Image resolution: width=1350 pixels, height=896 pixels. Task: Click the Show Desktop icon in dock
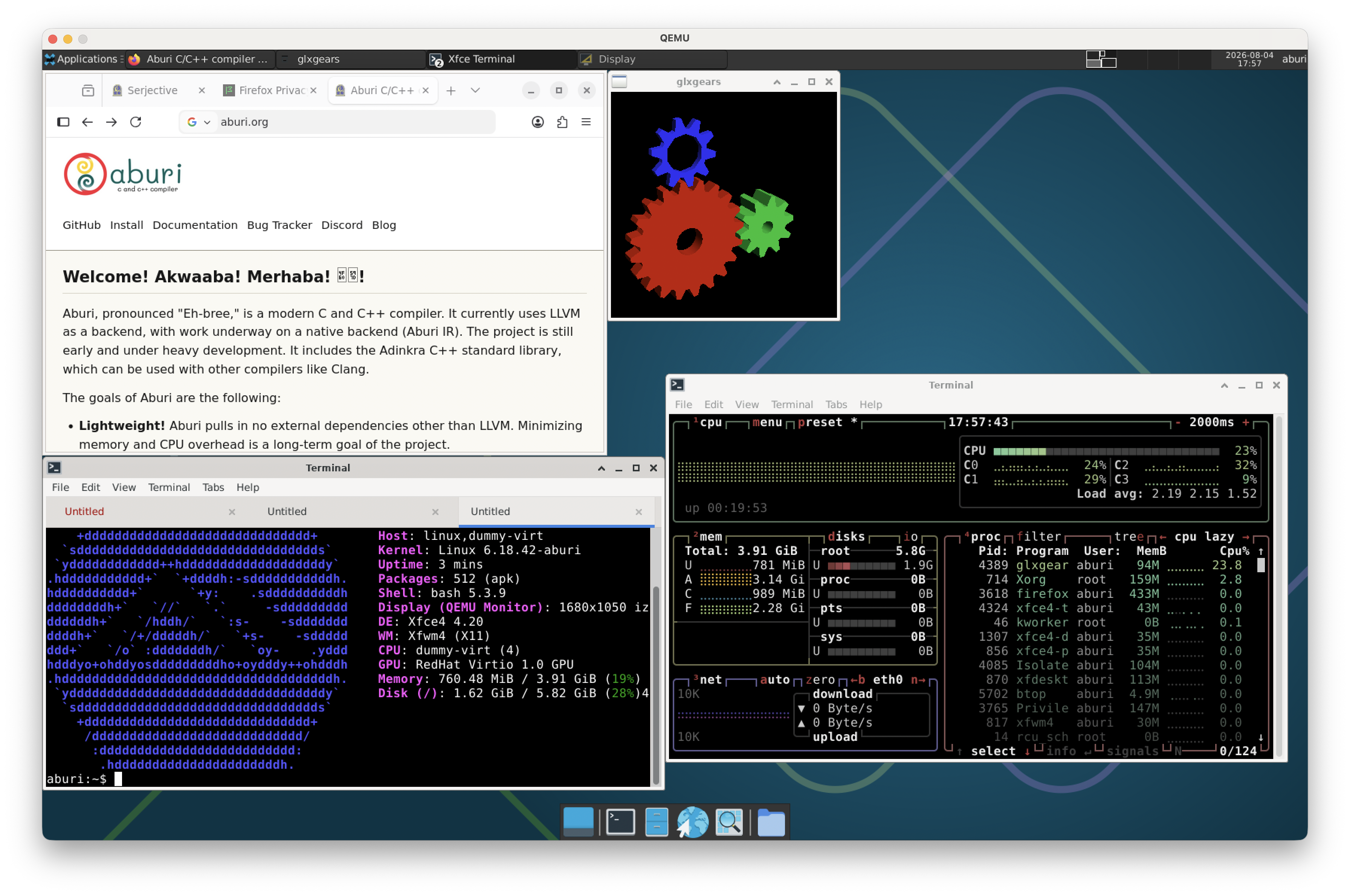(578, 822)
